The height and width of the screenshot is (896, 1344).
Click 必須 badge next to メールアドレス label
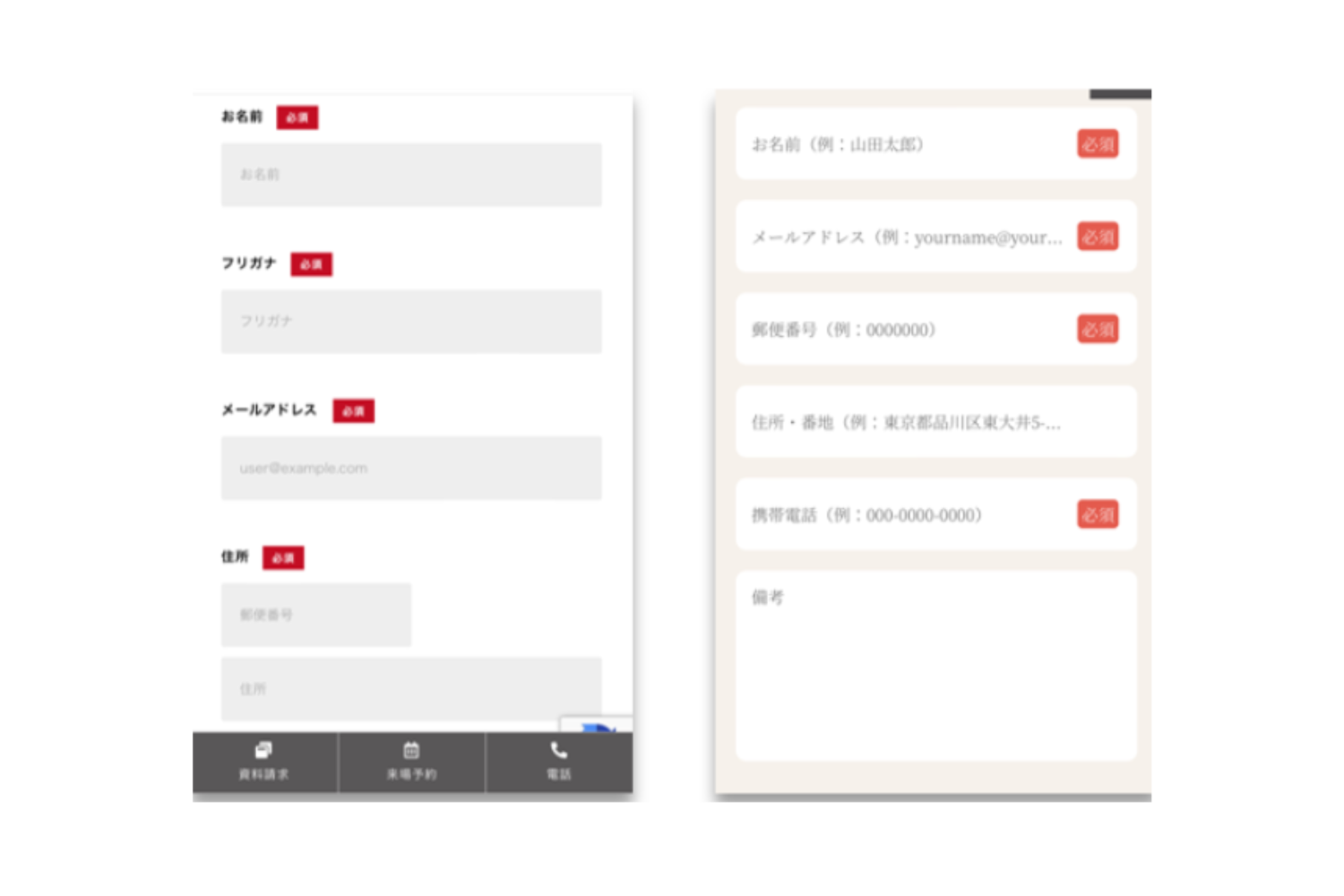coord(354,411)
